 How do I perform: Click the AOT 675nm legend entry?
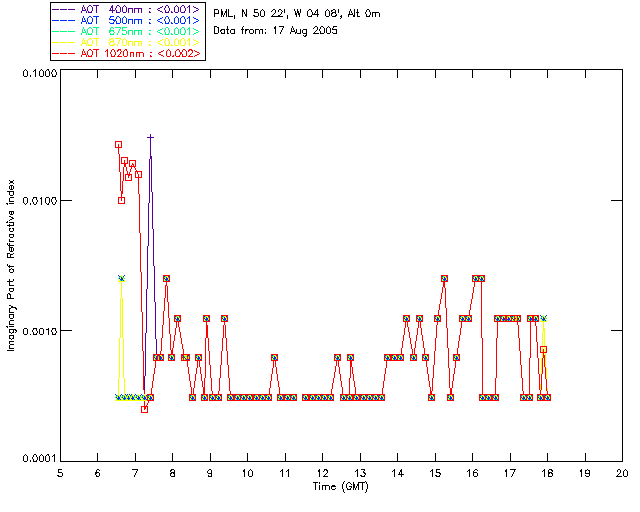point(126,31)
